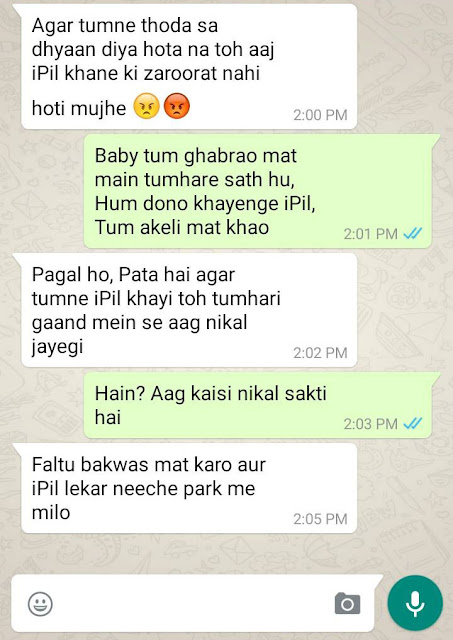Image resolution: width=453 pixels, height=640 pixels.
Task: Click the 2:01 PM timestamp
Action: 371,234
